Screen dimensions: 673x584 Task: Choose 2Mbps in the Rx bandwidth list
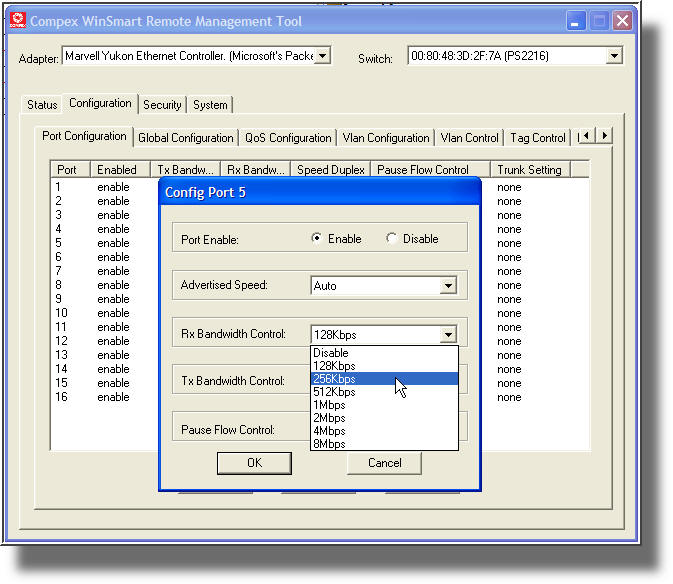[384, 418]
